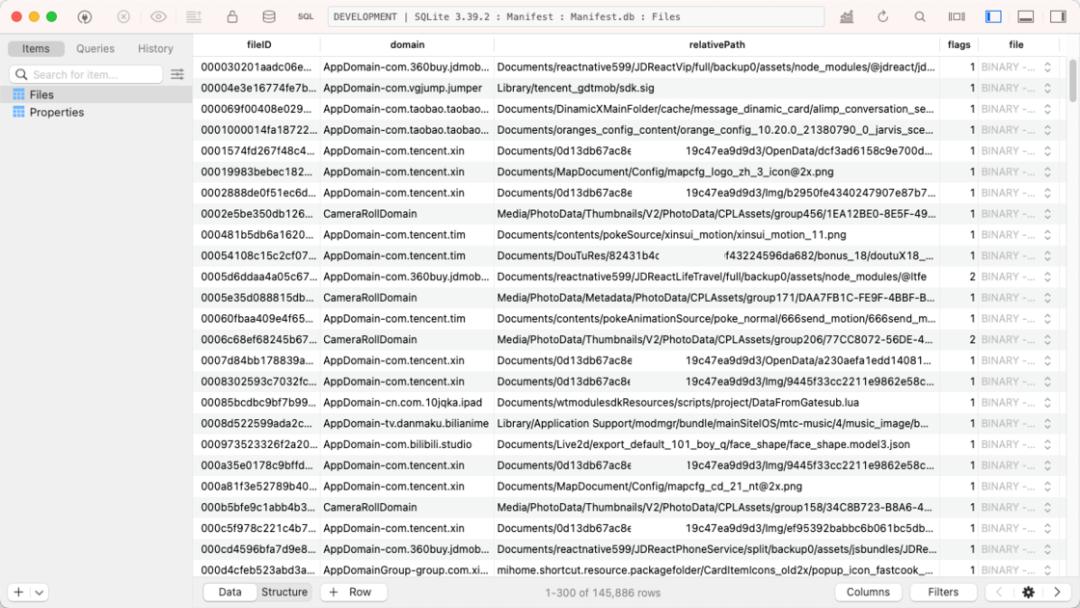Open the Columns button
Viewport: 1080px width, 608px height.
point(868,592)
